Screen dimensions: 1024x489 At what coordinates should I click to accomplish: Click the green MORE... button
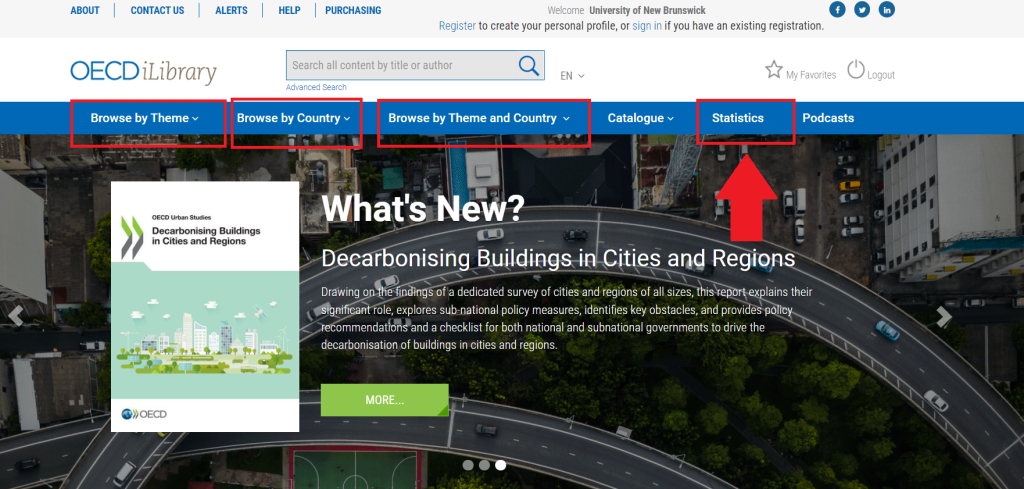click(385, 400)
